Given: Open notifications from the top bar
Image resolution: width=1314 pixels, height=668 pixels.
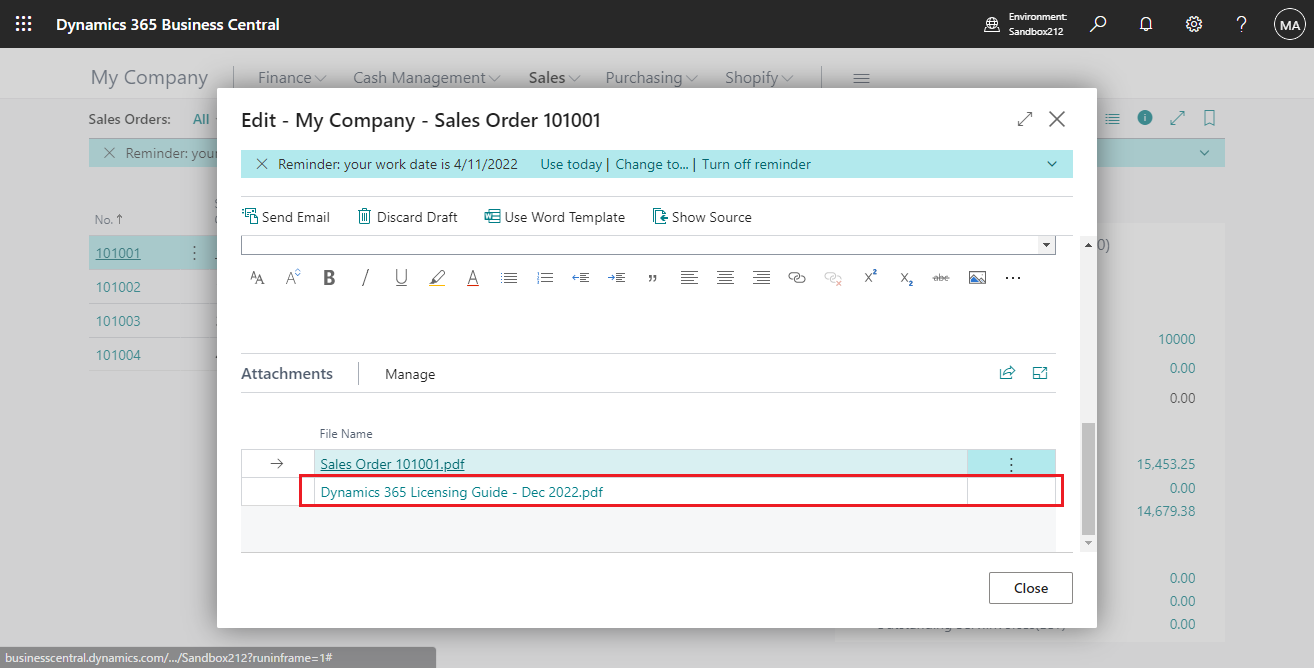Looking at the screenshot, I should tap(1145, 23).
